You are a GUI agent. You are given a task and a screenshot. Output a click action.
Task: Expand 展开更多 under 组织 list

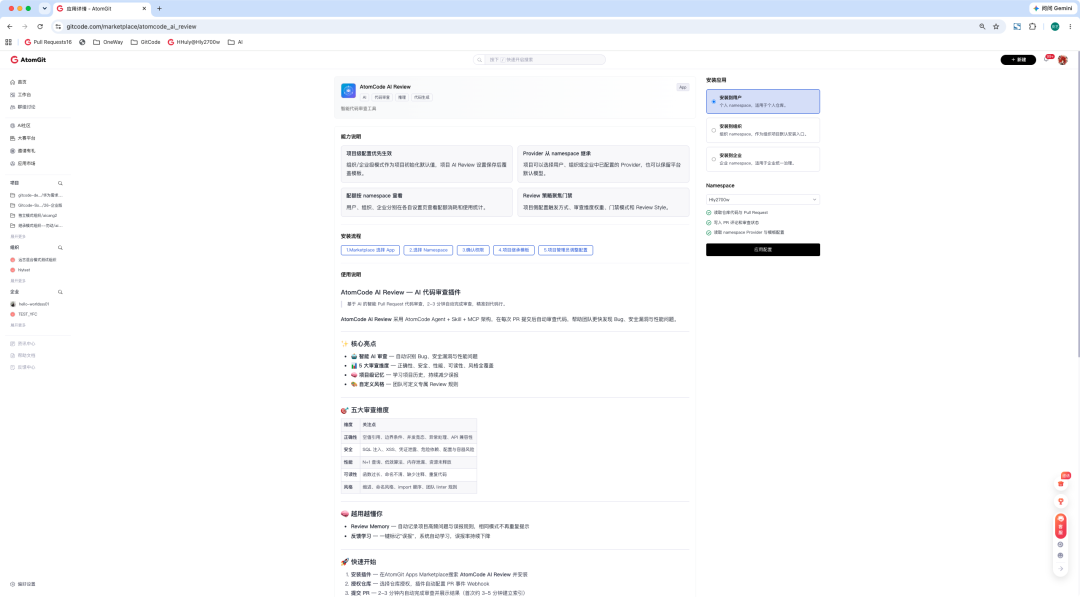18,281
